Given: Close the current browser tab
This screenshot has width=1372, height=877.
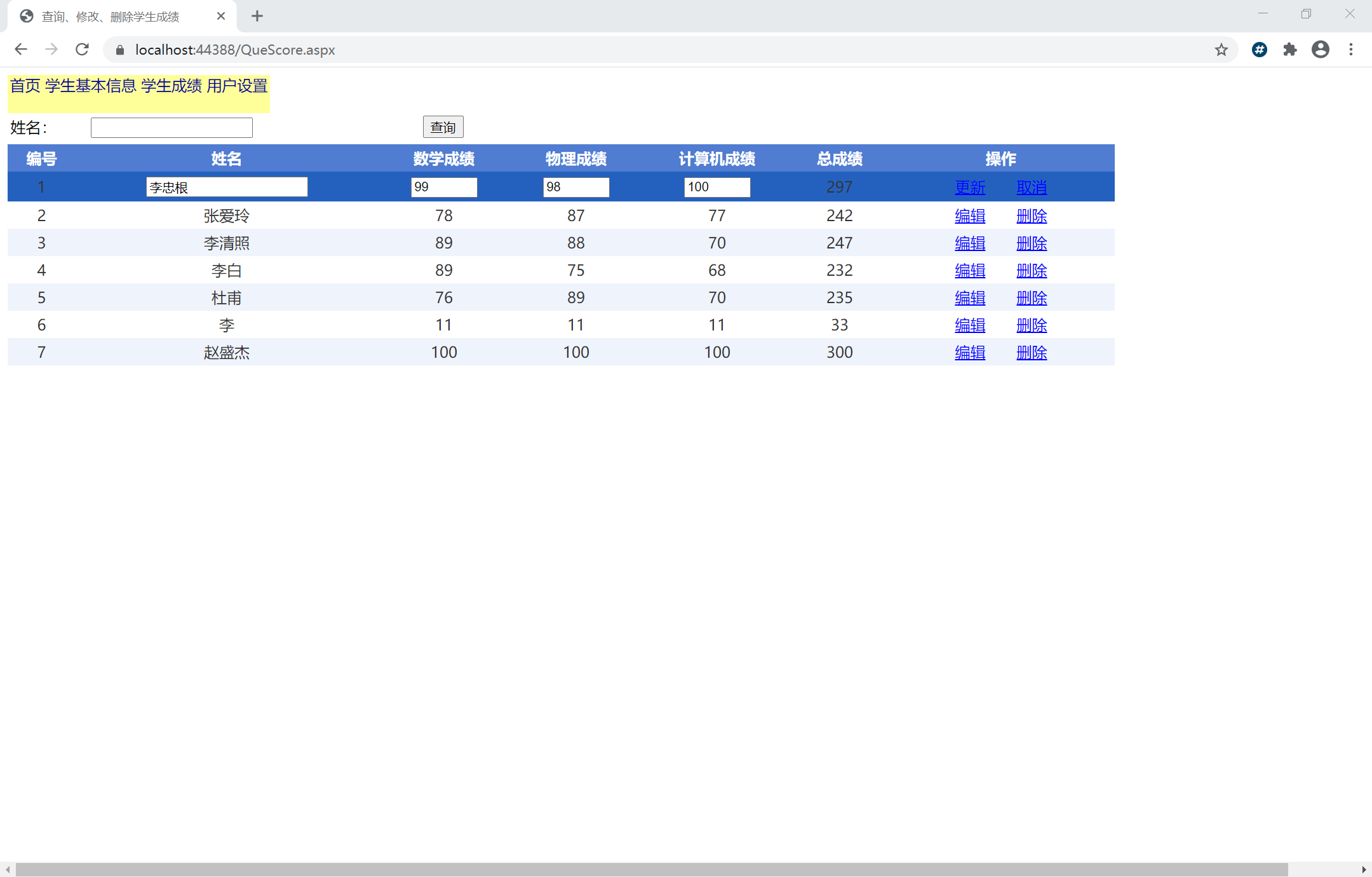Looking at the screenshot, I should pos(221,17).
